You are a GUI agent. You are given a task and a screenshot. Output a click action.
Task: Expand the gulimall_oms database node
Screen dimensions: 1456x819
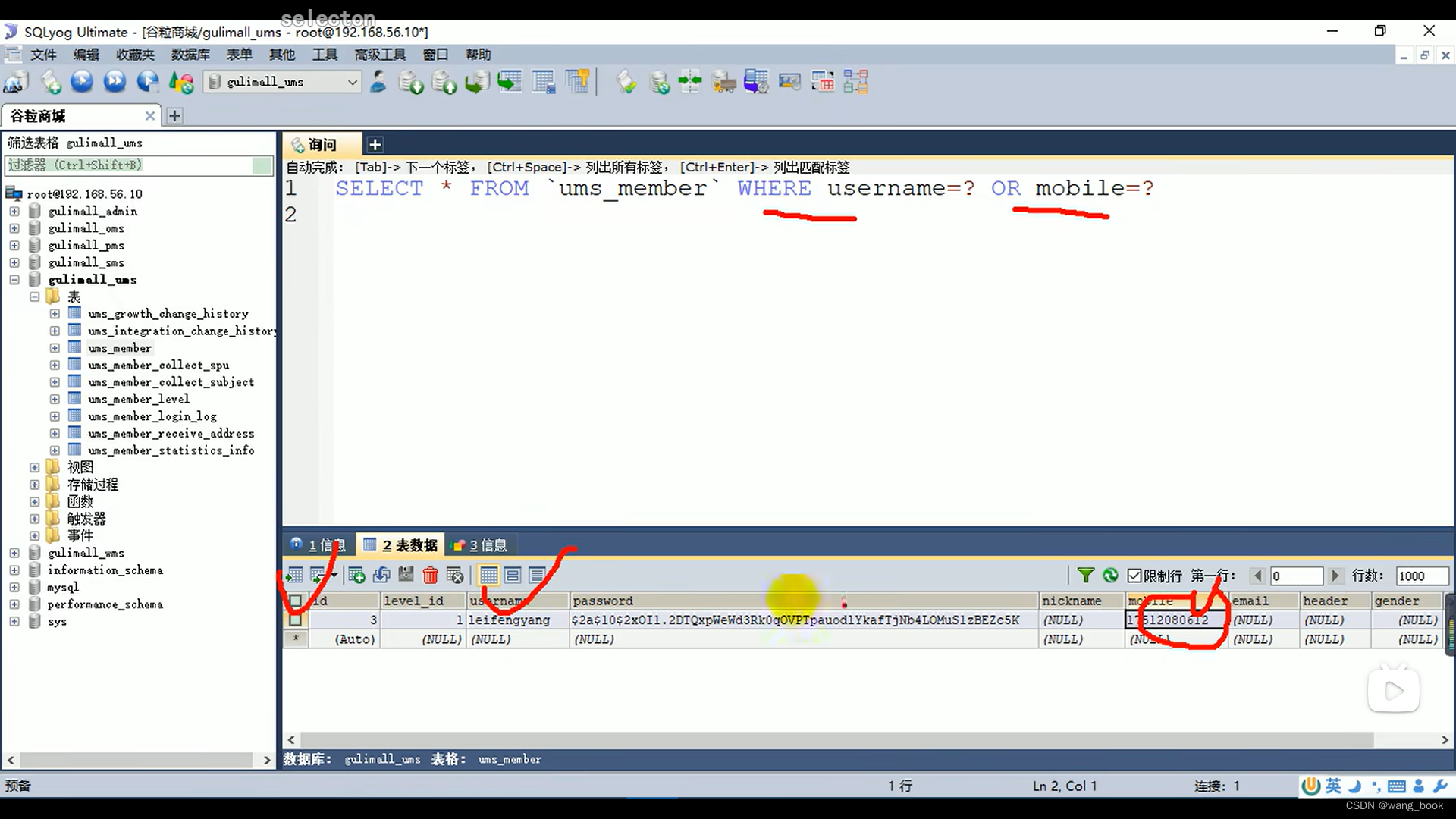[x=14, y=228]
